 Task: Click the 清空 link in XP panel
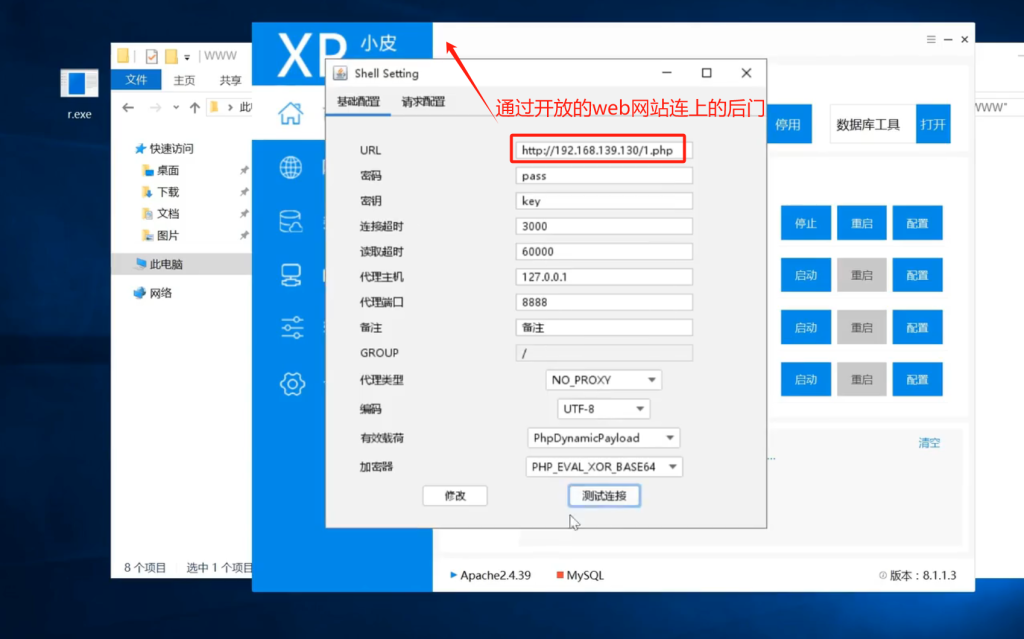coord(929,443)
